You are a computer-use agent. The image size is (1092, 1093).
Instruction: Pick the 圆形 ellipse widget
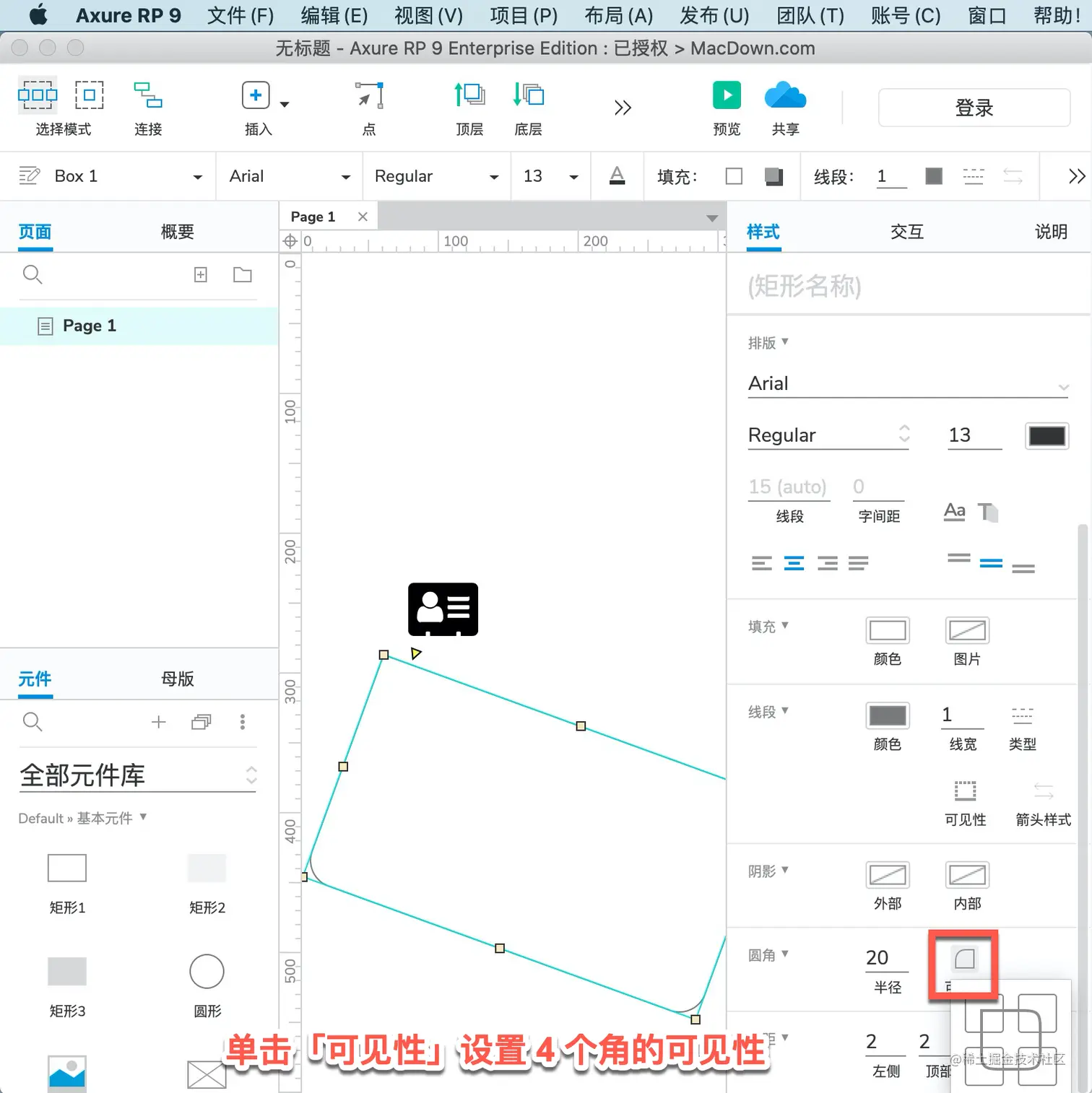(207, 972)
